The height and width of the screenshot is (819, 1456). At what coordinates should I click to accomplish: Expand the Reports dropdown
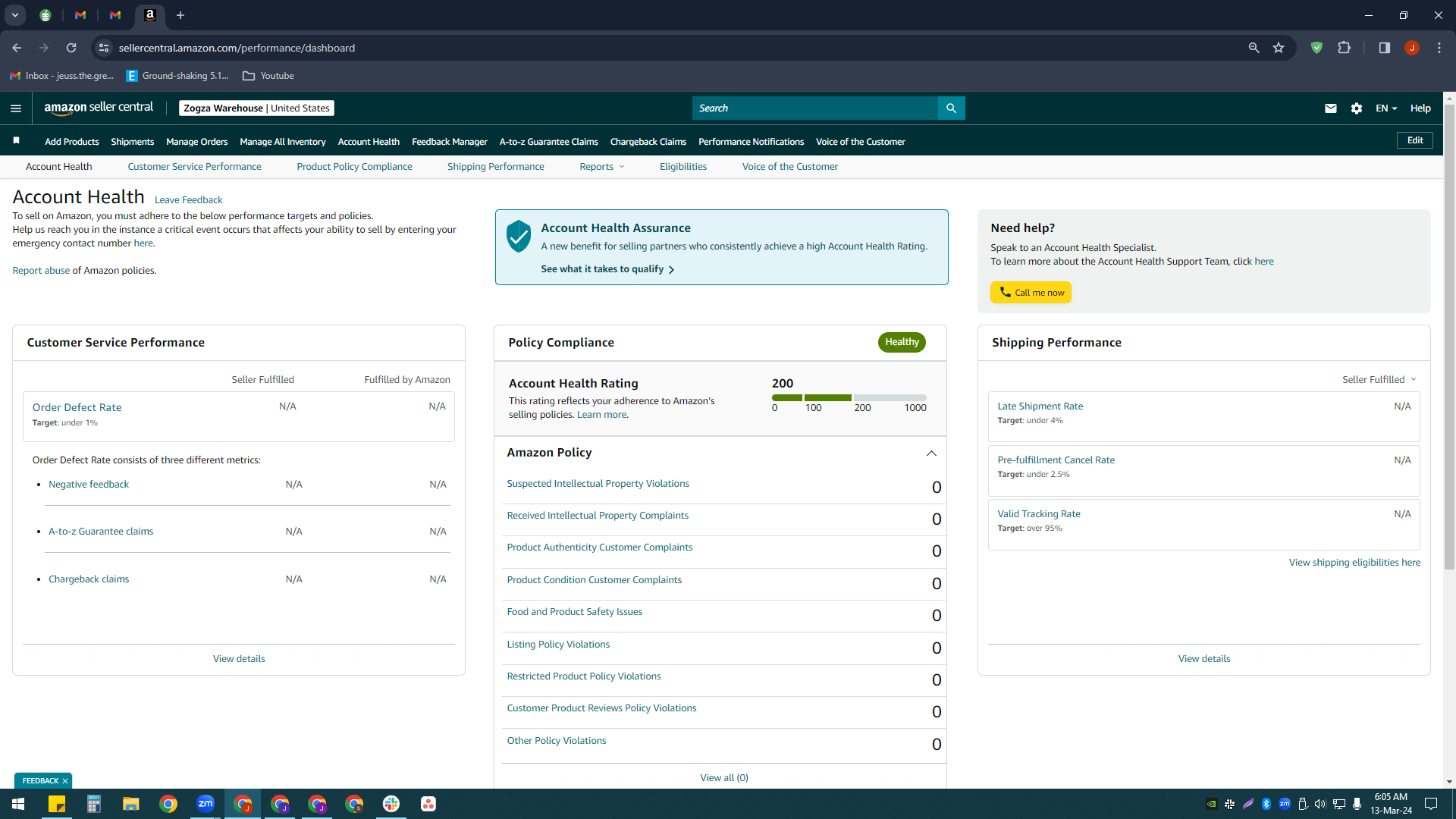coord(602,167)
